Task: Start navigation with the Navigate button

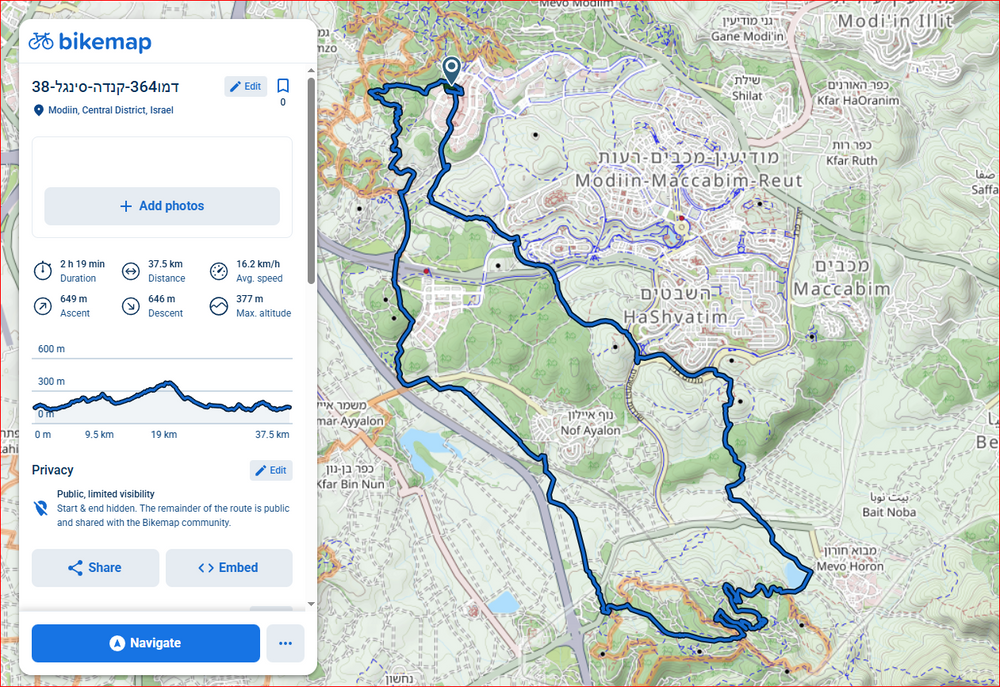Action: point(146,643)
